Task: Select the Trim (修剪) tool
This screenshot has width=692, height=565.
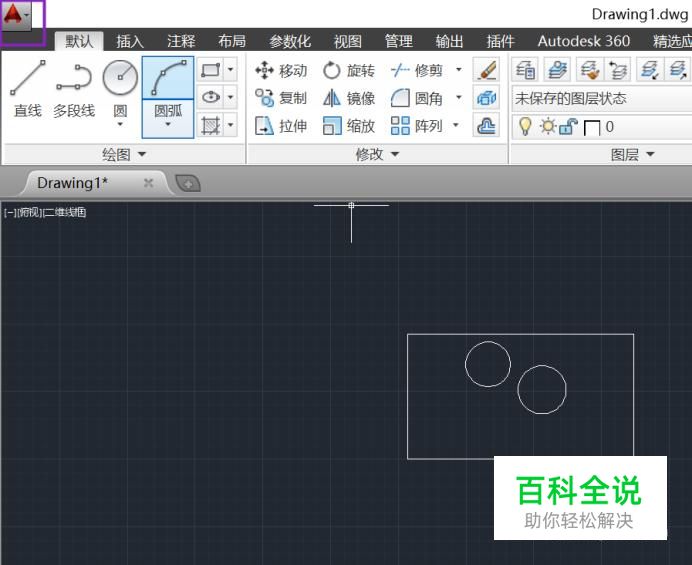Action: coord(417,70)
